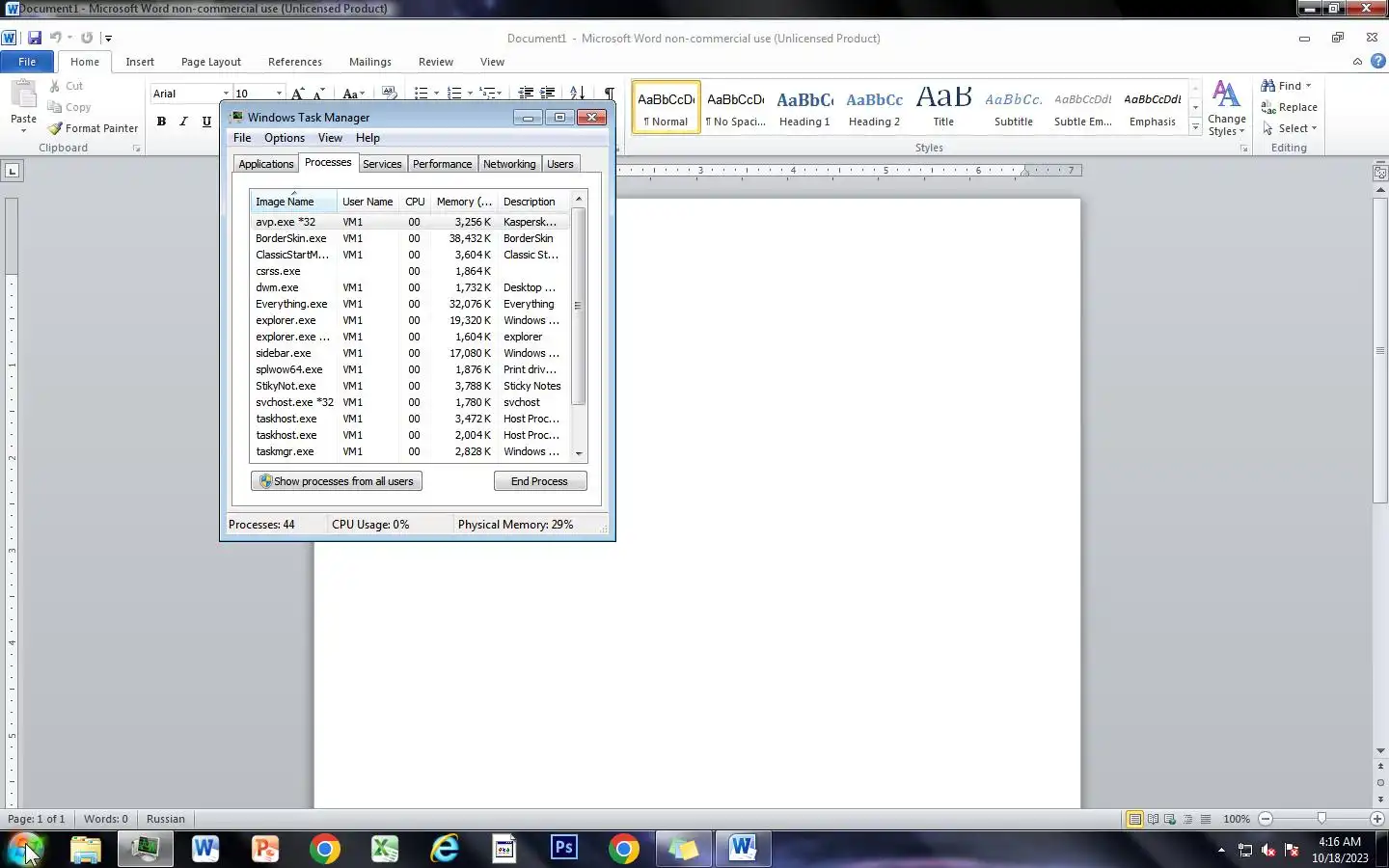Open the Select dropdown in Editing group
This screenshot has width=1389, height=868.
coord(1290,128)
